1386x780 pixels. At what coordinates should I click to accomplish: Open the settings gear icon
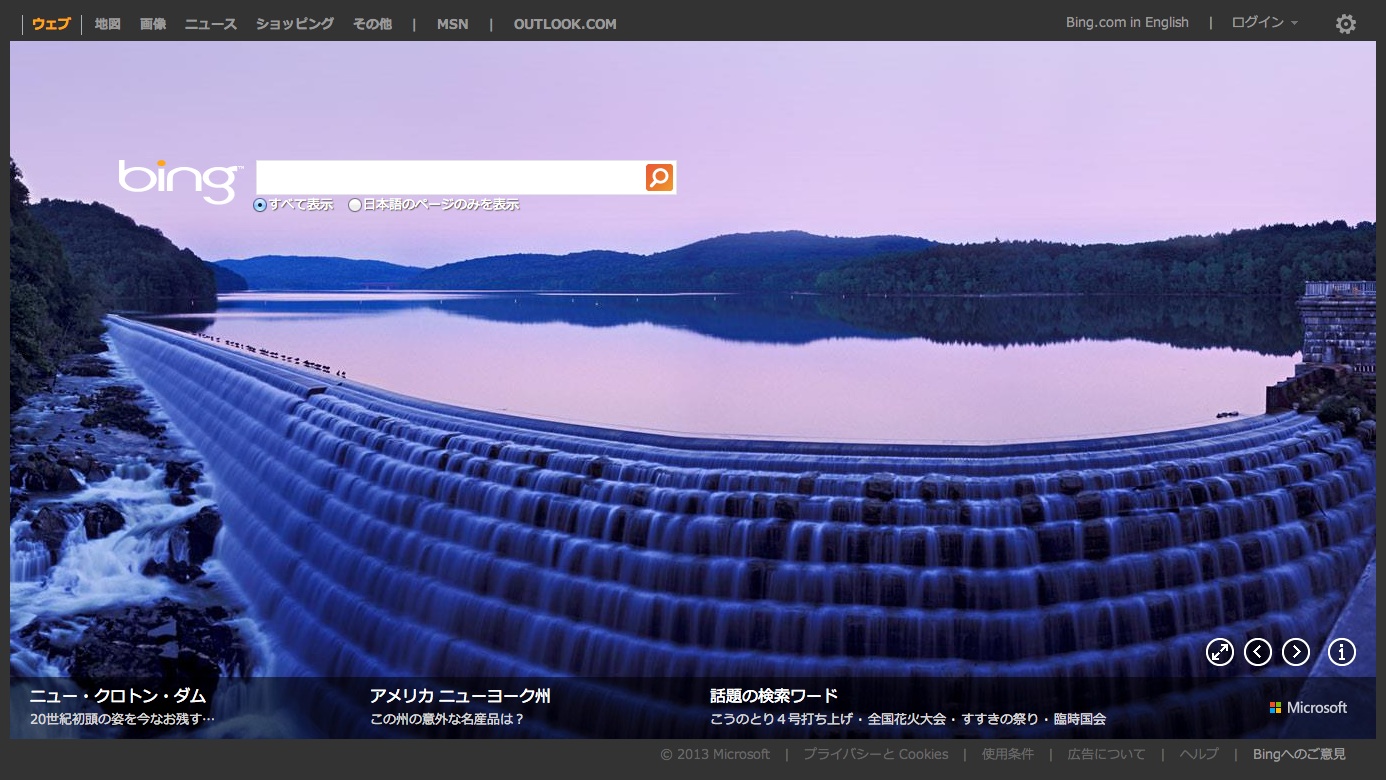pyautogui.click(x=1346, y=24)
